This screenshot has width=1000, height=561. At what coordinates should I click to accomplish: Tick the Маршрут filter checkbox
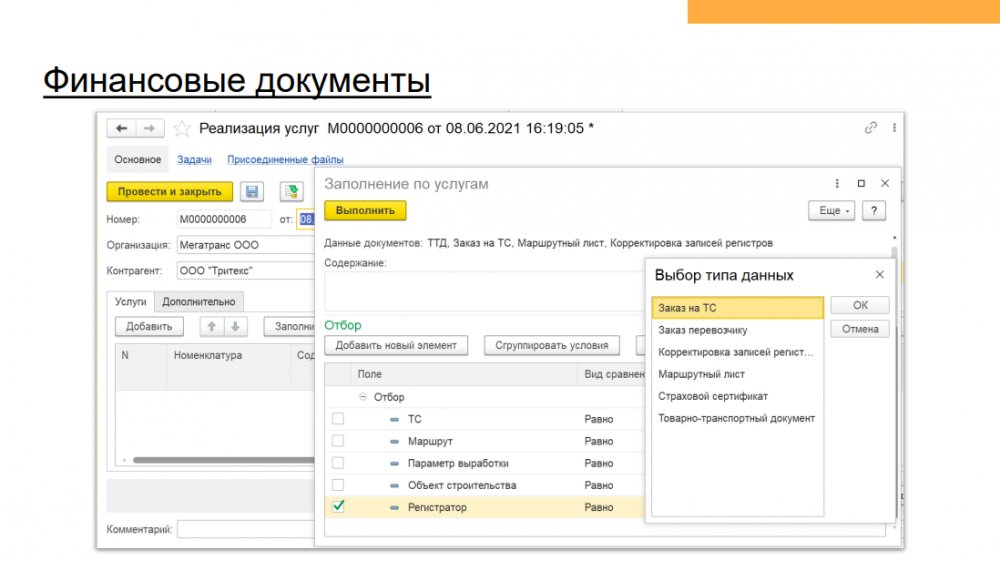(x=338, y=441)
